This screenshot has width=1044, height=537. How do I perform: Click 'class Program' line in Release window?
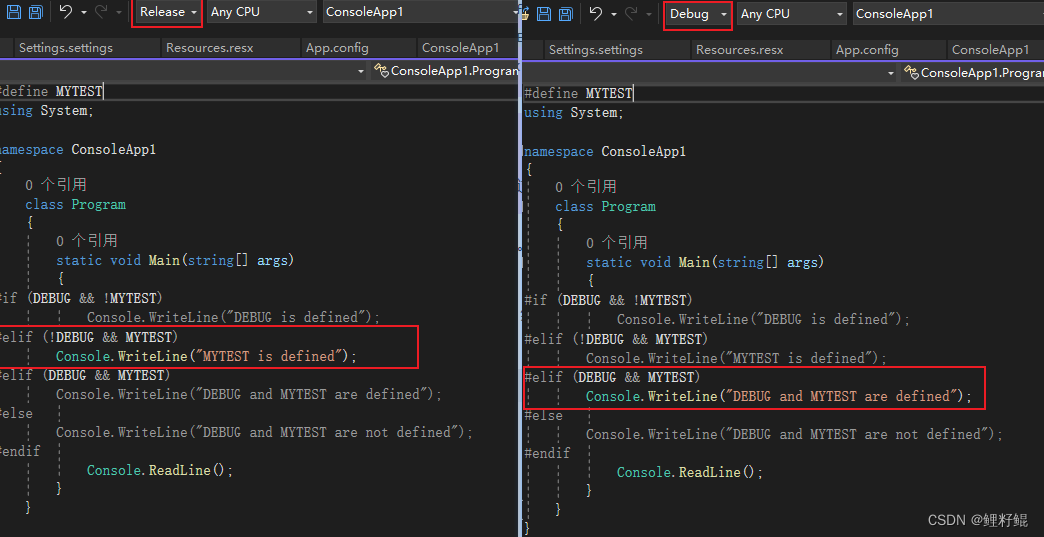click(x=75, y=204)
